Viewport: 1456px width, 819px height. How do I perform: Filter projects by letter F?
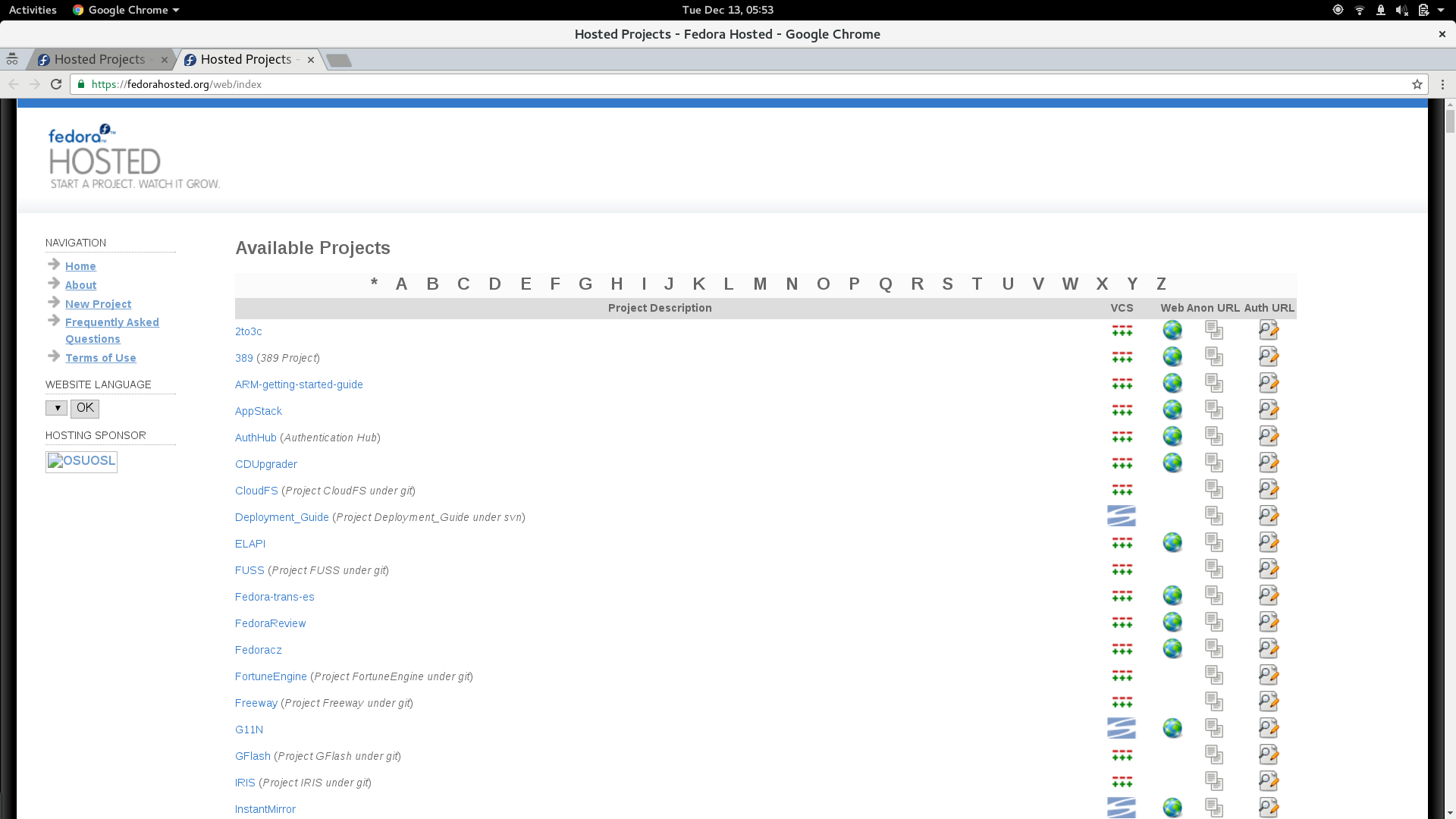tap(555, 284)
